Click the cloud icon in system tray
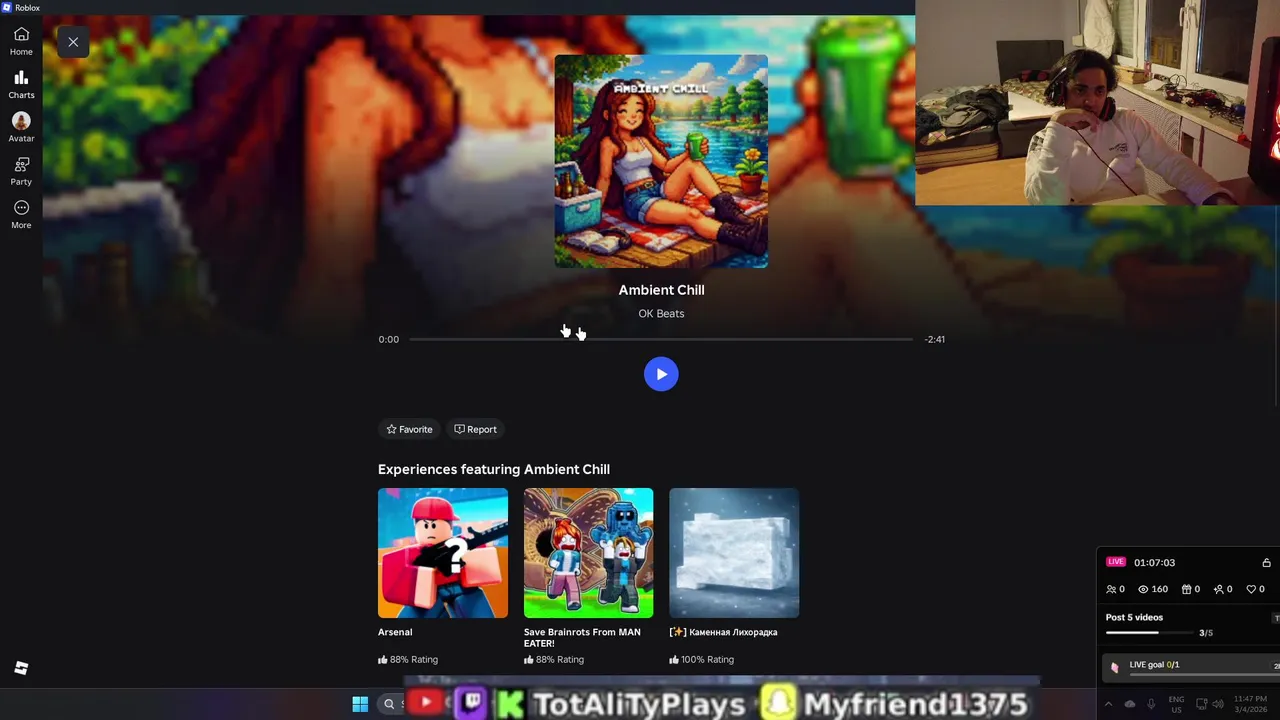Image resolution: width=1280 pixels, height=720 pixels. [x=1130, y=704]
